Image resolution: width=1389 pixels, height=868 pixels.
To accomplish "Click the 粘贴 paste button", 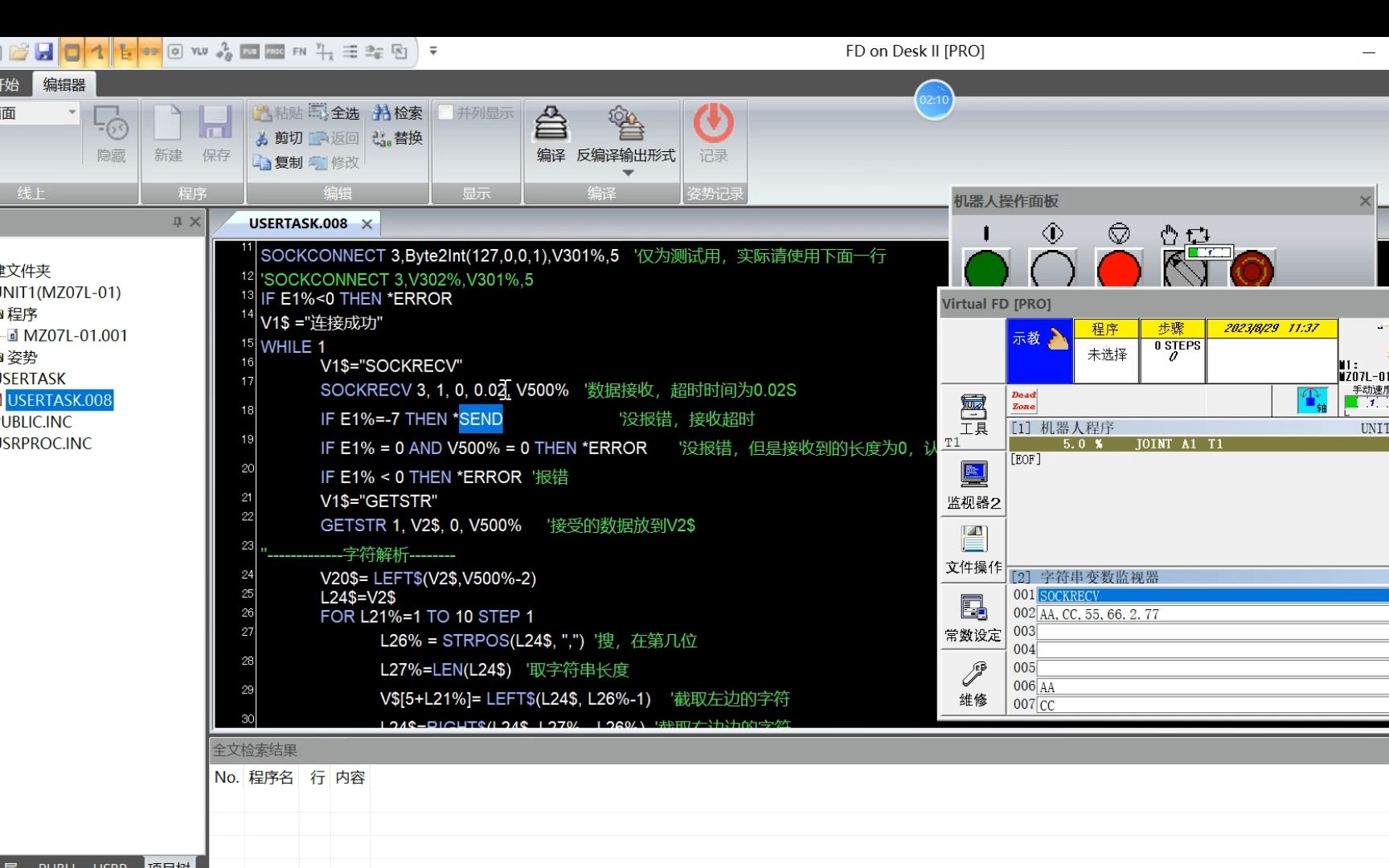I will (x=278, y=113).
